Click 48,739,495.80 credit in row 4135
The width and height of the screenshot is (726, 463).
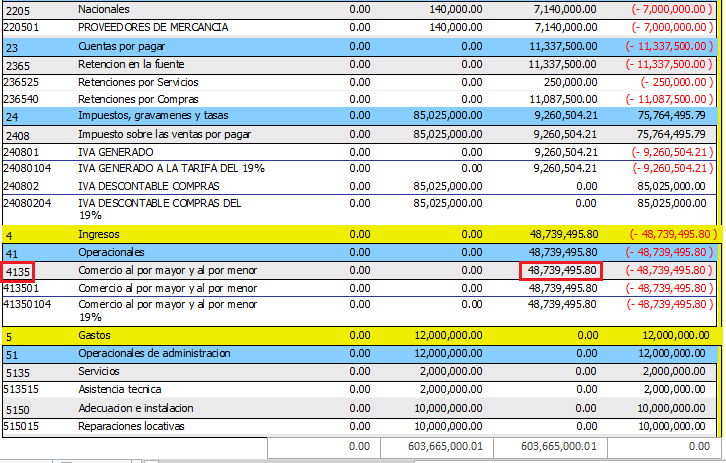coord(561,271)
